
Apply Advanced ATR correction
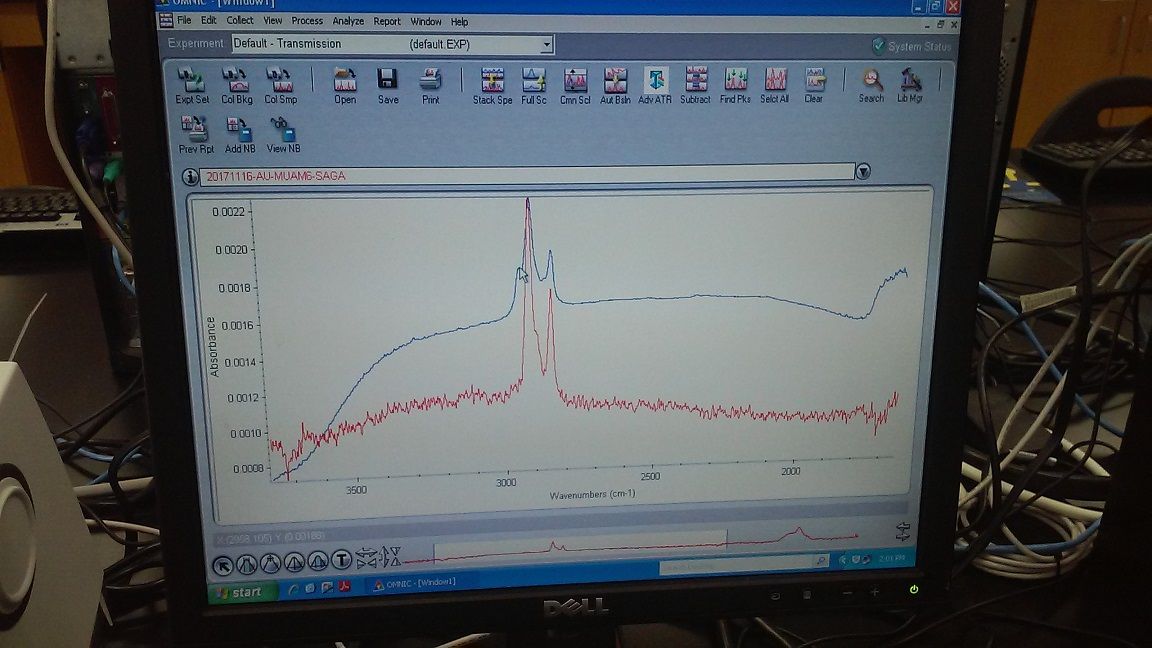(655, 85)
